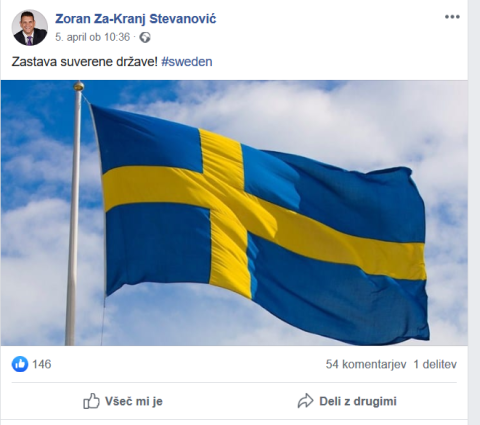Follow the #sweden hashtag link
The width and height of the screenshot is (480, 425).
(187, 62)
